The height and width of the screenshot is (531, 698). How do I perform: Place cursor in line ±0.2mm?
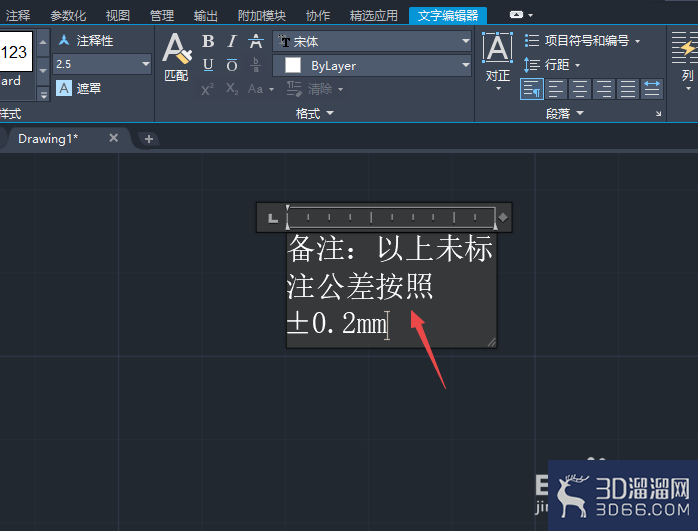(337, 323)
